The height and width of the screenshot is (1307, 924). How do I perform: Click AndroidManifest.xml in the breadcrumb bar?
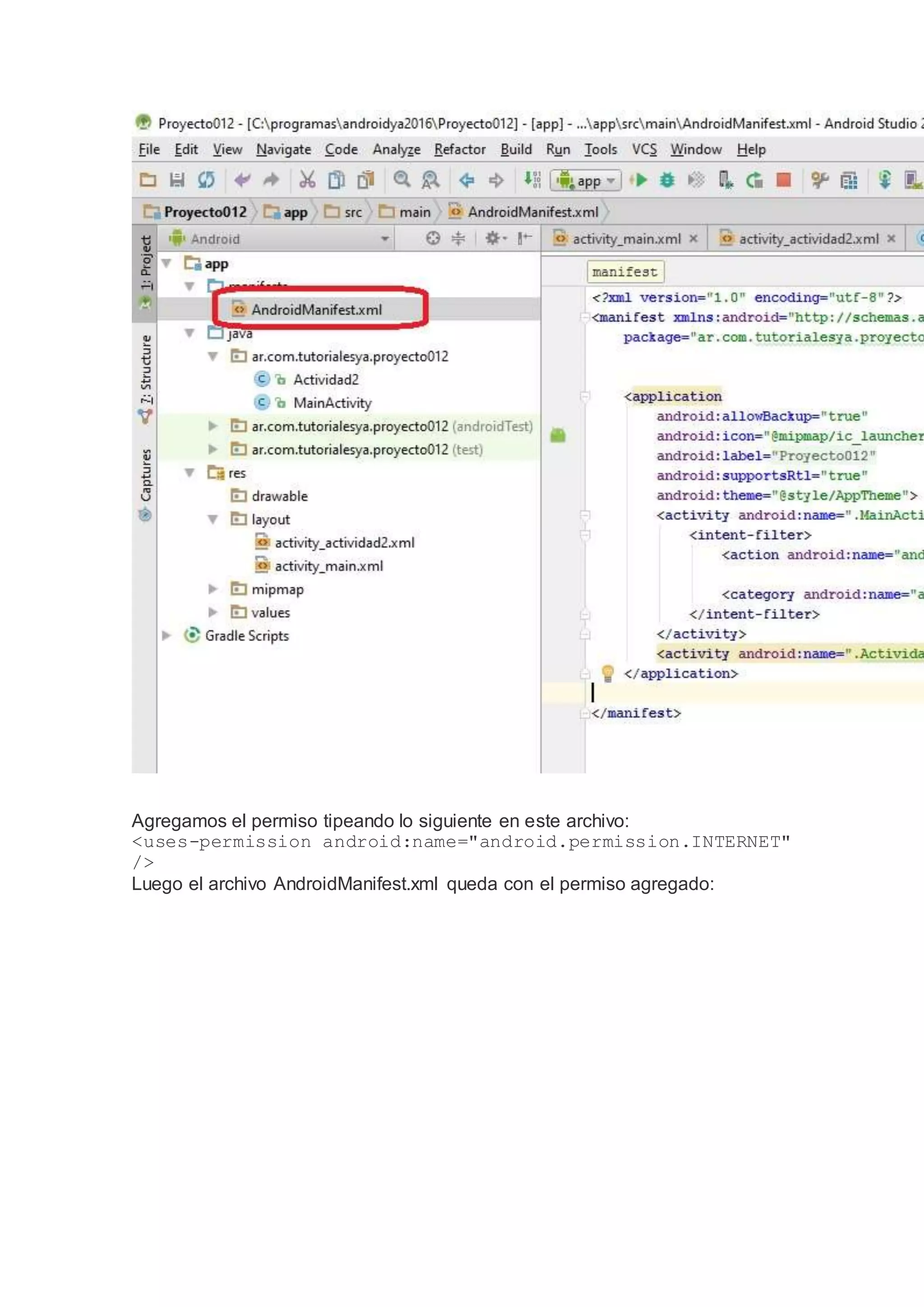pos(524,212)
